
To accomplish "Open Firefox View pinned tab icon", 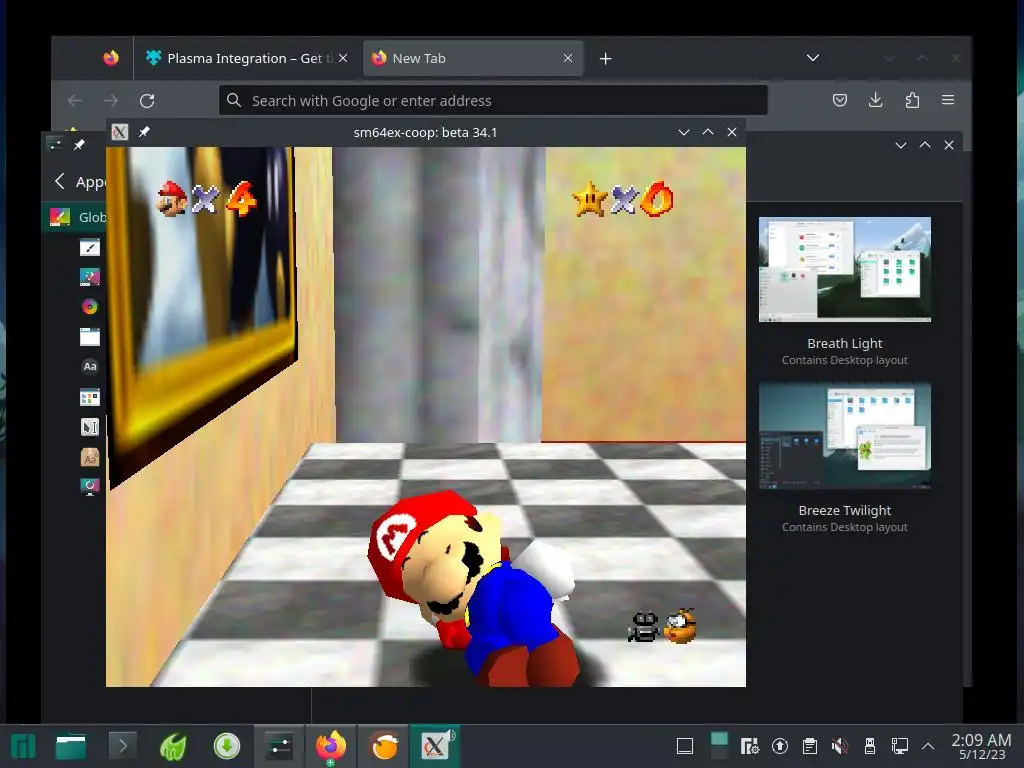I will click(x=111, y=58).
